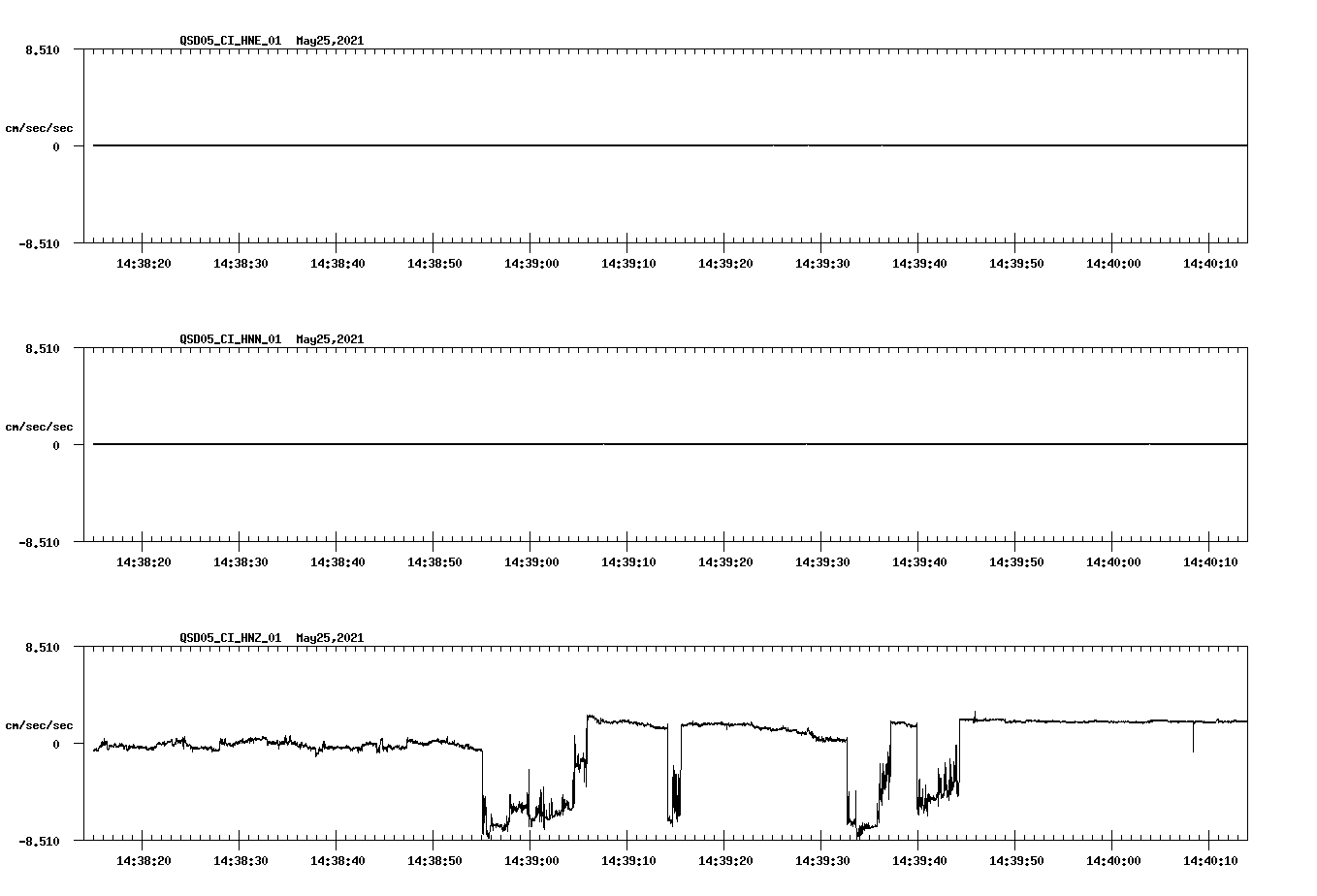Image resolution: width=1317 pixels, height=896 pixels.
Task: Click the cm/sec/sec label on the top plot
Action: point(41,126)
